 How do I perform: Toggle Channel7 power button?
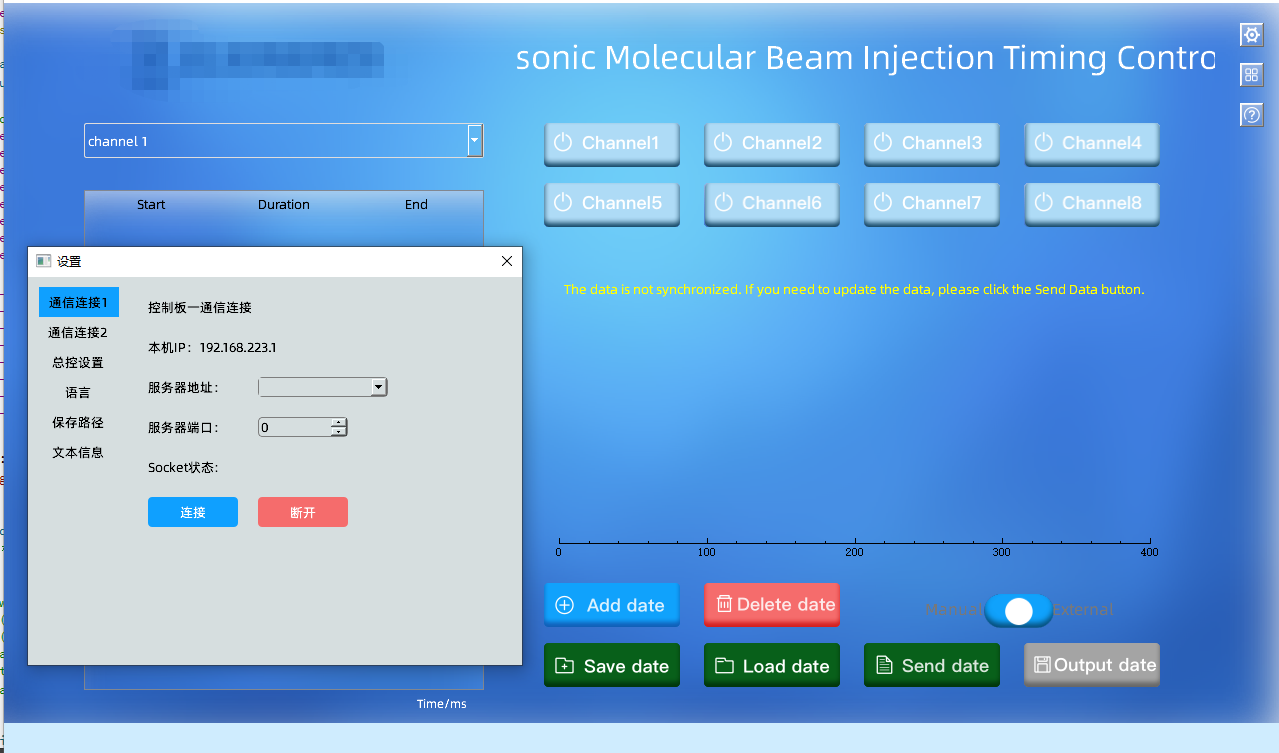931,204
